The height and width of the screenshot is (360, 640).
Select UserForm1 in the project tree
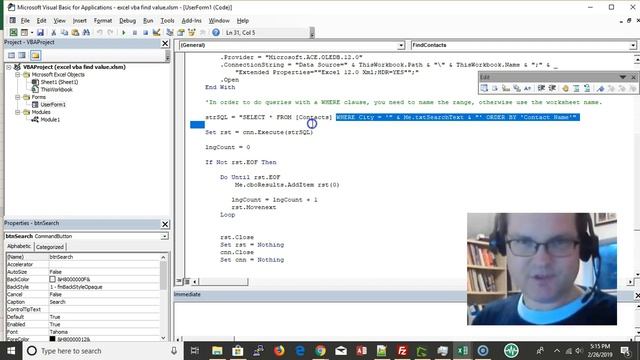pyautogui.click(x=53, y=104)
